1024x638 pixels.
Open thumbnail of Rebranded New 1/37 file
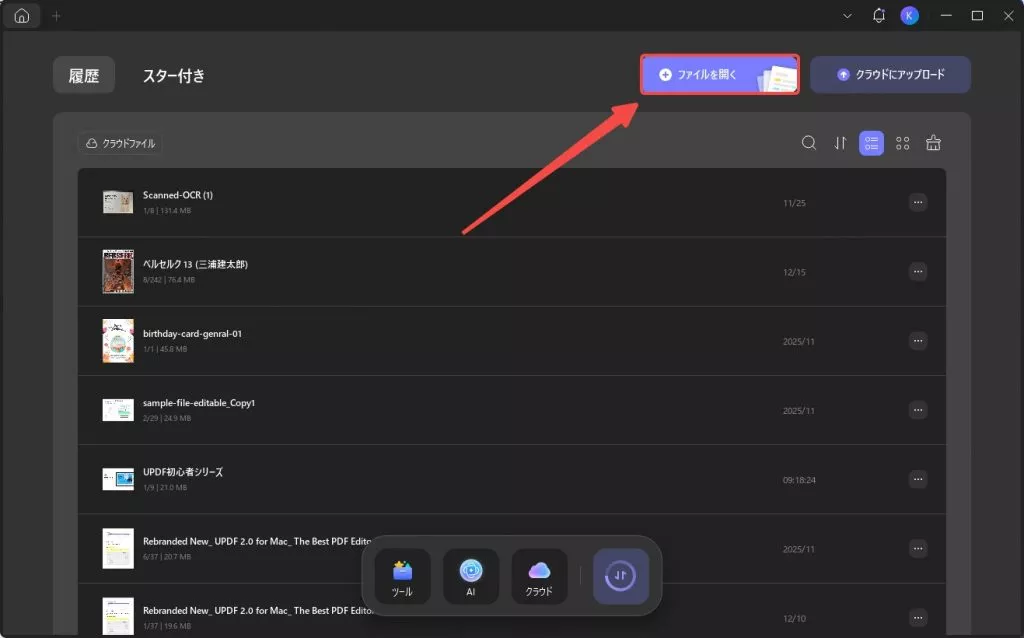click(x=118, y=616)
